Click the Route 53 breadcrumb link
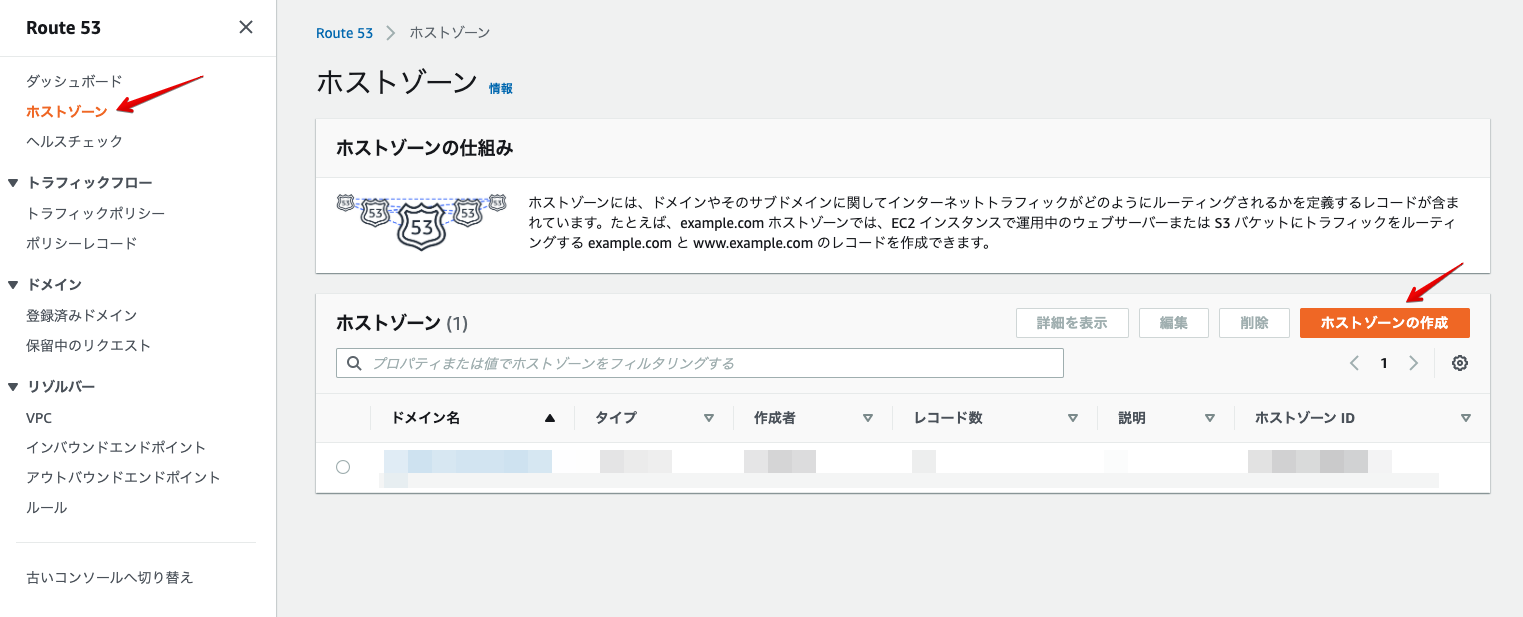Viewport: 1523px width, 617px height. (344, 32)
